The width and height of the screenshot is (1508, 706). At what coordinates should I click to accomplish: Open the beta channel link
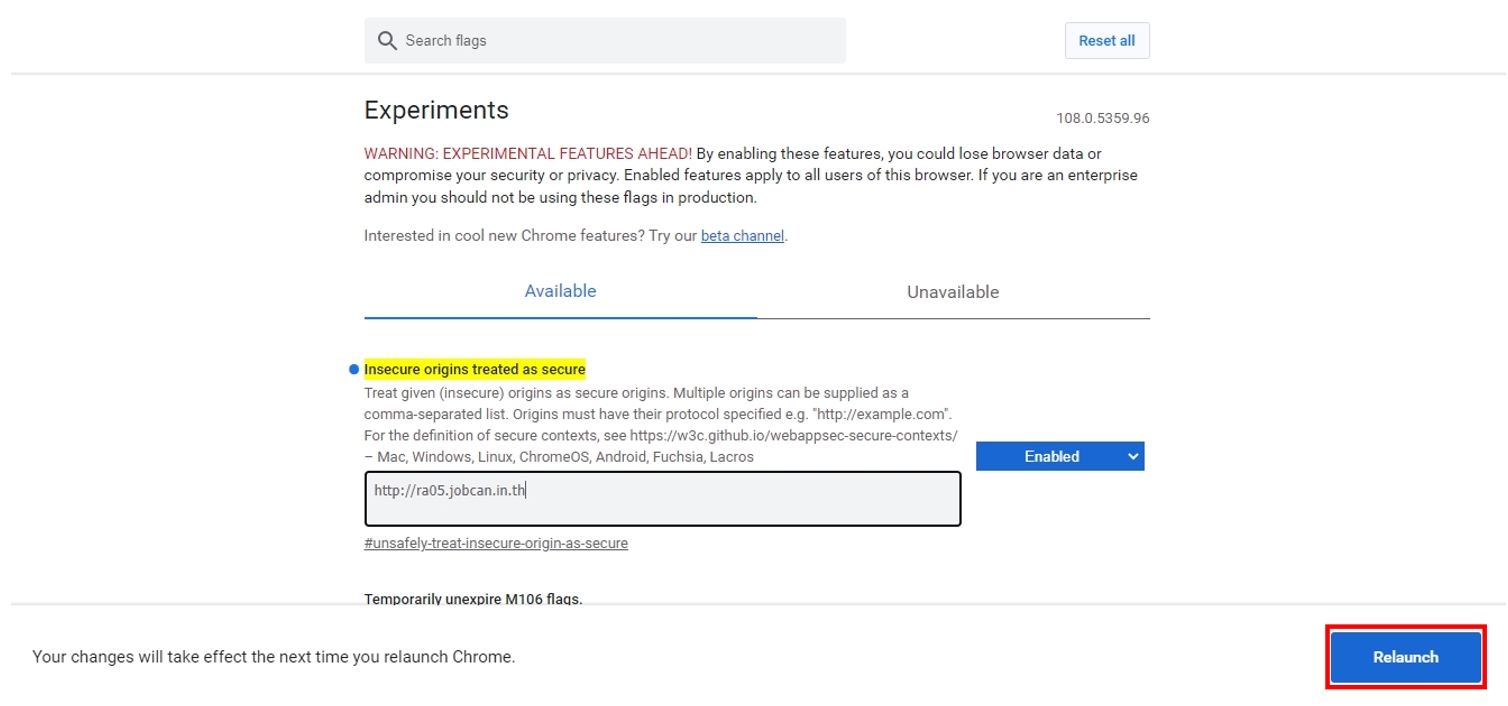pos(742,237)
